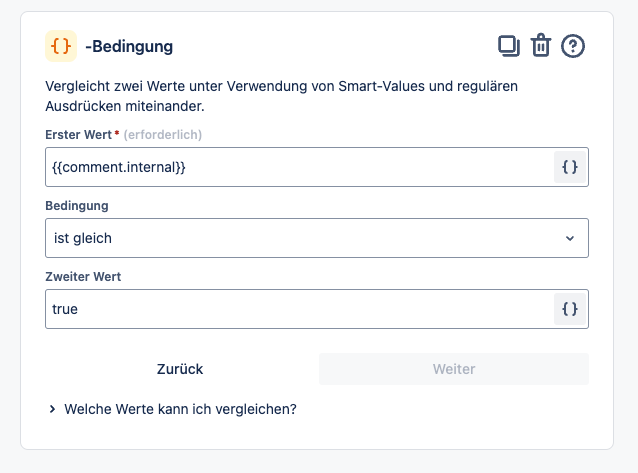The image size is (638, 473).
Task: Focus the field containing {{comment.internal}}
Action: 299,167
